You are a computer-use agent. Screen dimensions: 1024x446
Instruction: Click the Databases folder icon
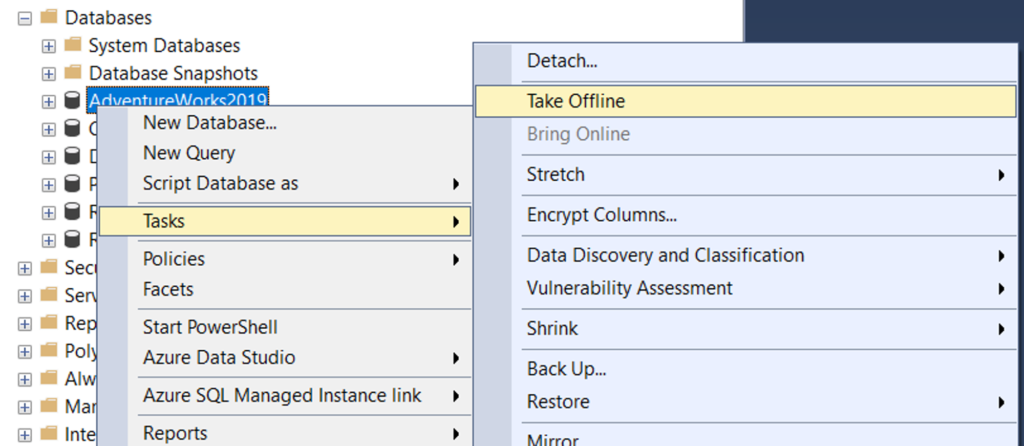(x=48, y=17)
